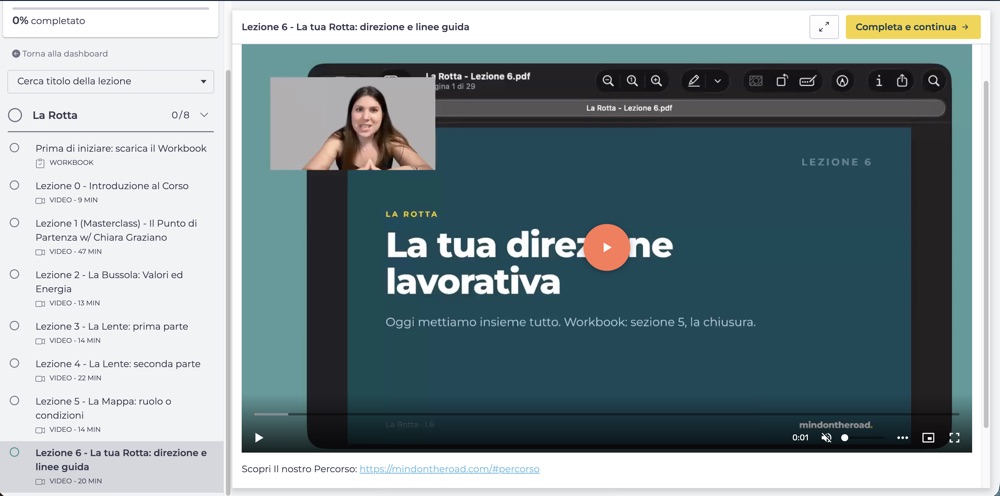This screenshot has height=496, width=1000.
Task: Play the video with the orange center button
Action: [x=607, y=247]
